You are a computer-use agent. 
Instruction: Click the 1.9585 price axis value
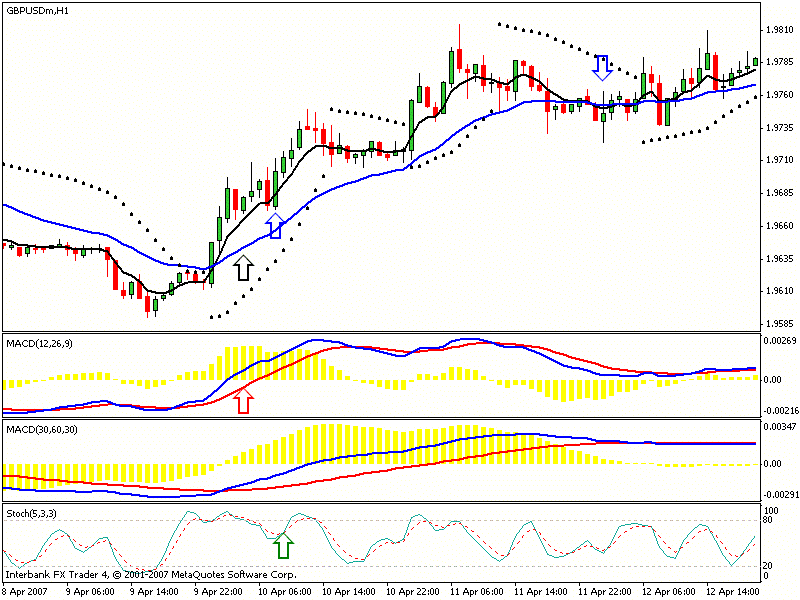point(780,323)
